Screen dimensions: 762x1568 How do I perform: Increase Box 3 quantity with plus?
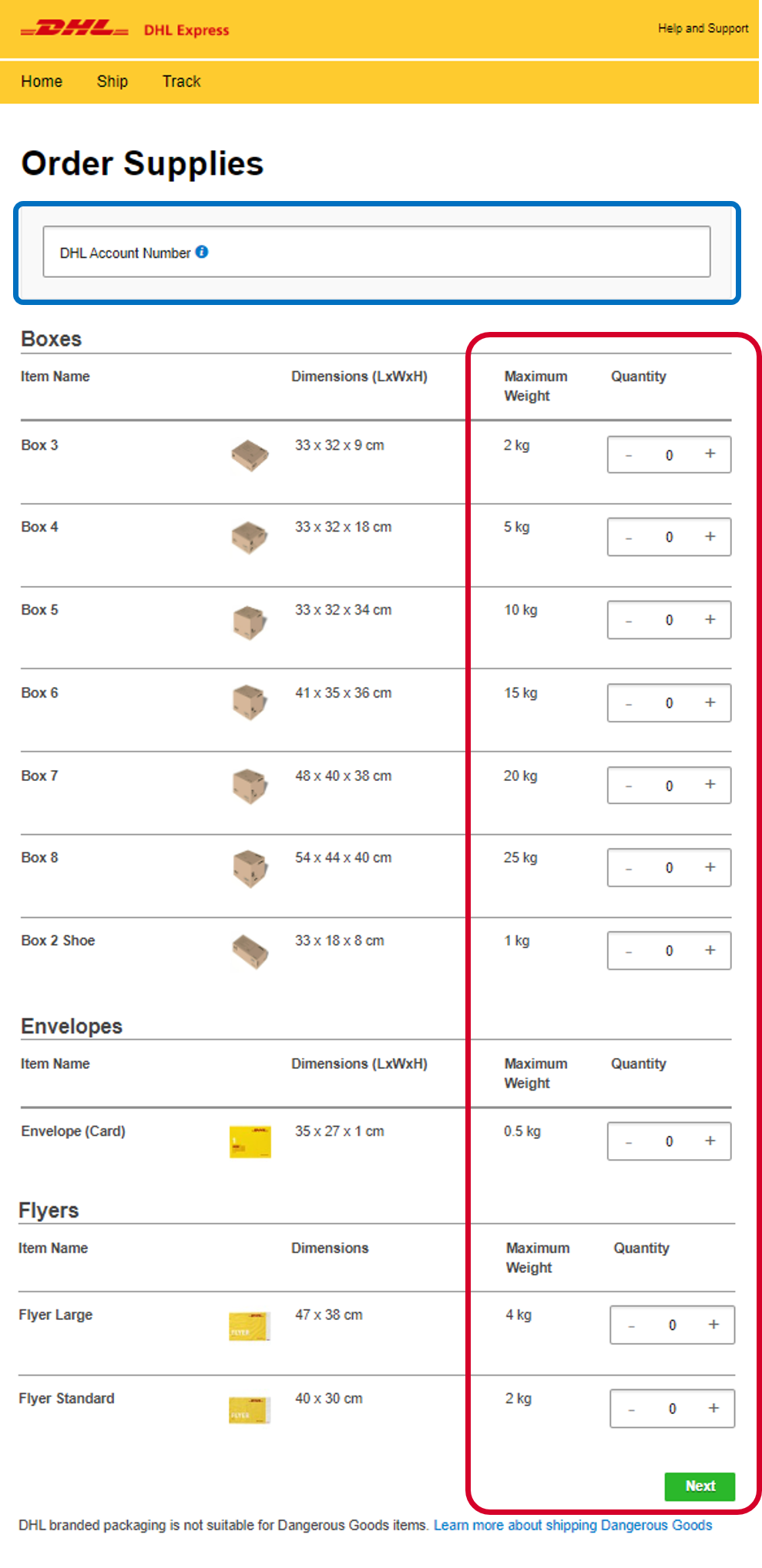(710, 454)
